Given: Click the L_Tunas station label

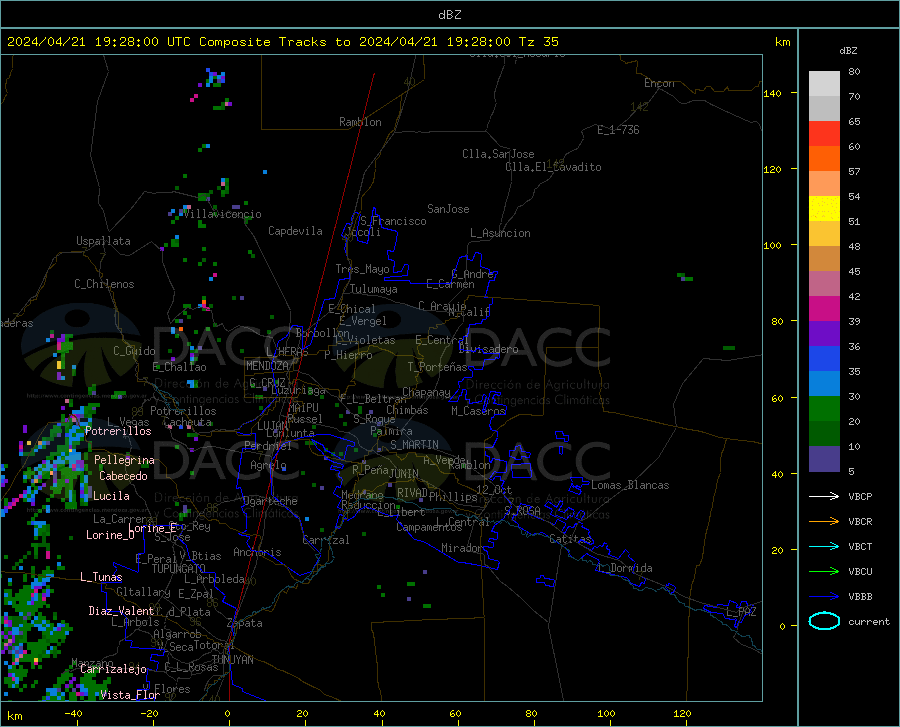Looking at the screenshot, I should coord(101,577).
